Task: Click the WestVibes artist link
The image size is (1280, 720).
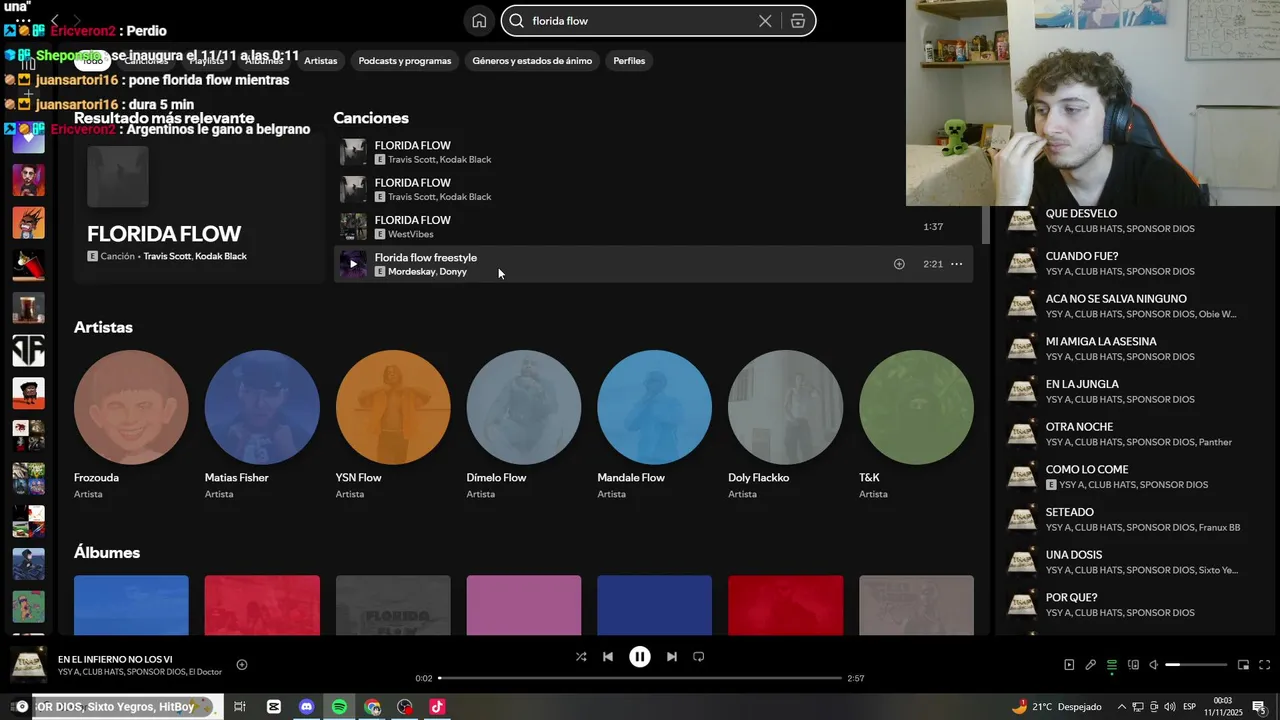Action: pos(411,234)
